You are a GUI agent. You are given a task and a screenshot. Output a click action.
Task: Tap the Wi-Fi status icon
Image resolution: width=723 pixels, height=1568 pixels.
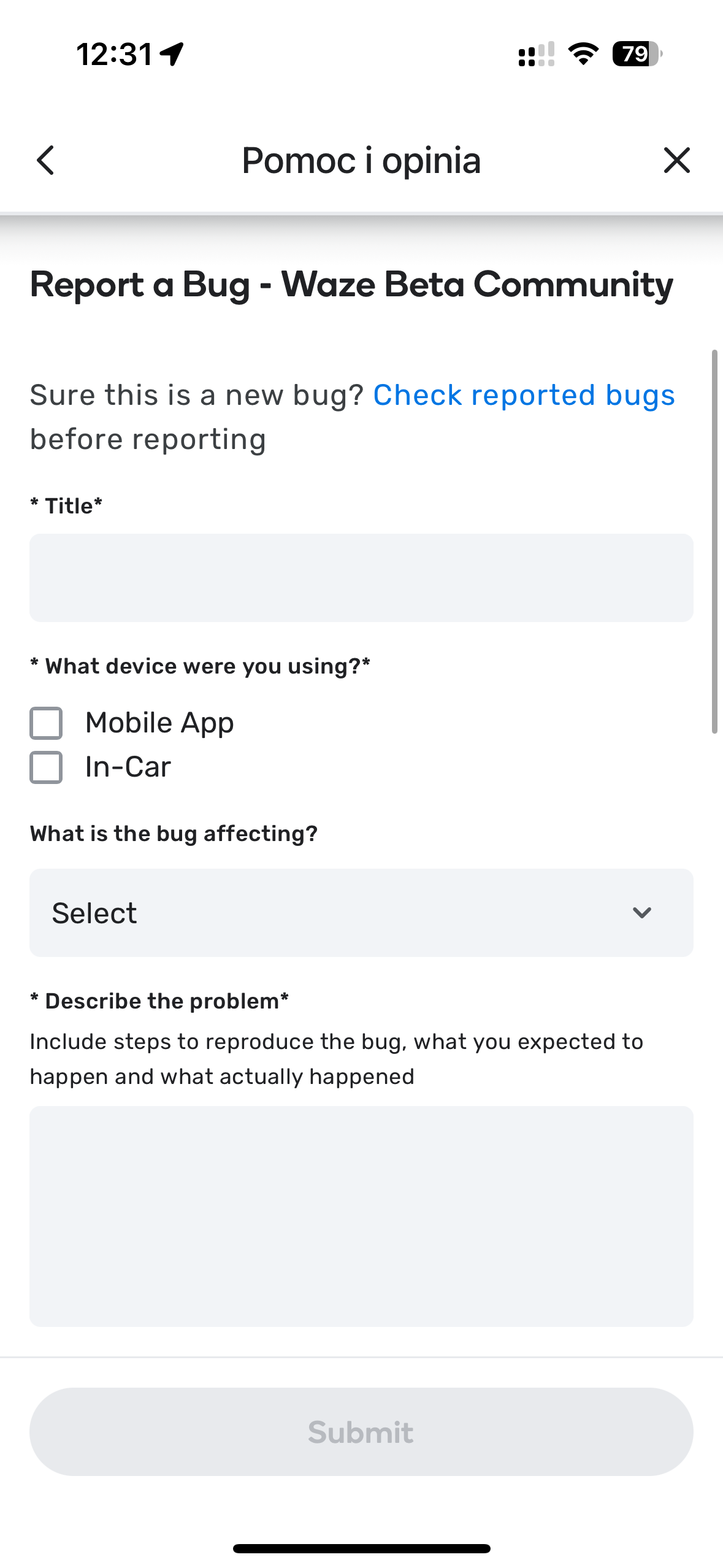(583, 54)
